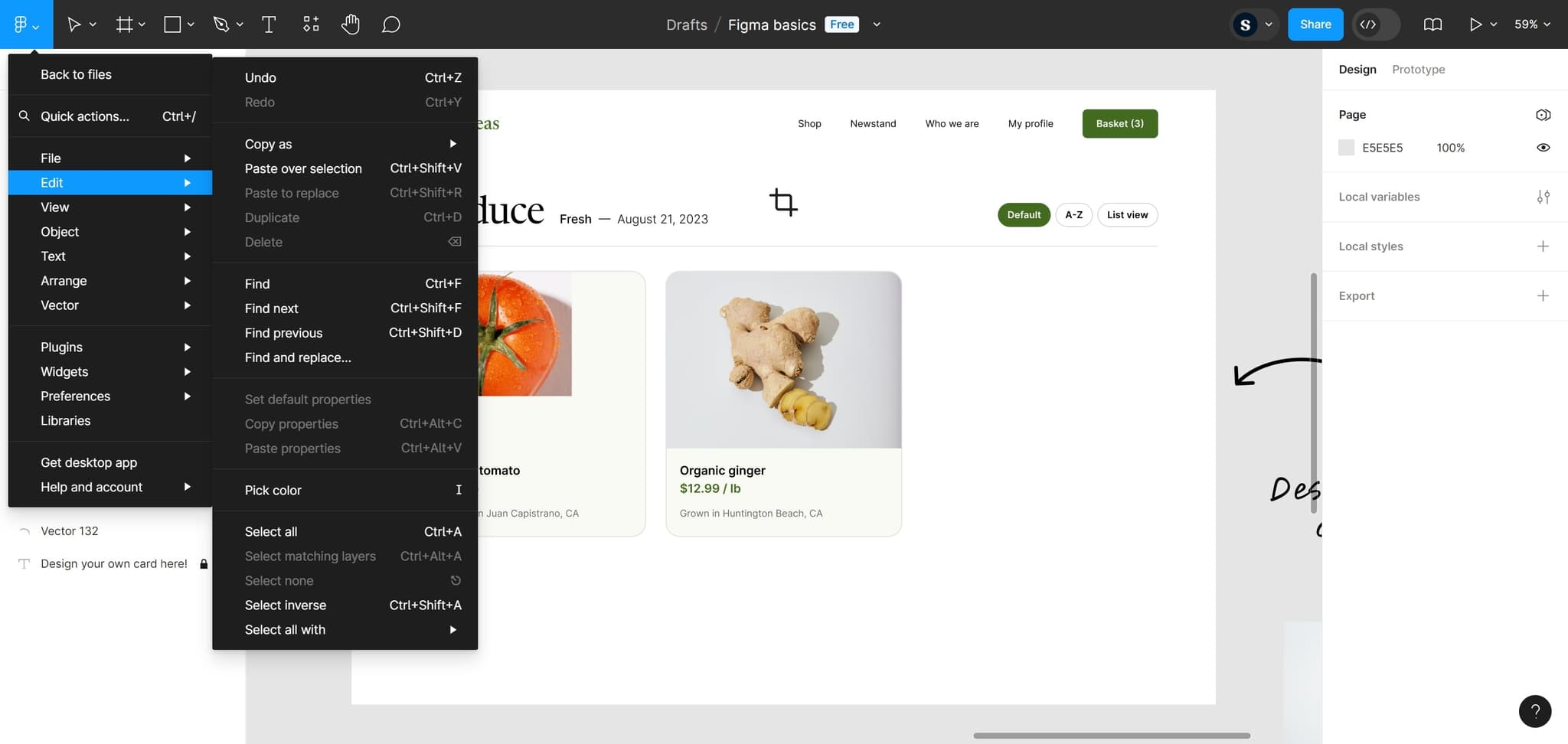Select the Frame tool
The width and height of the screenshot is (1568, 744).
click(x=124, y=24)
